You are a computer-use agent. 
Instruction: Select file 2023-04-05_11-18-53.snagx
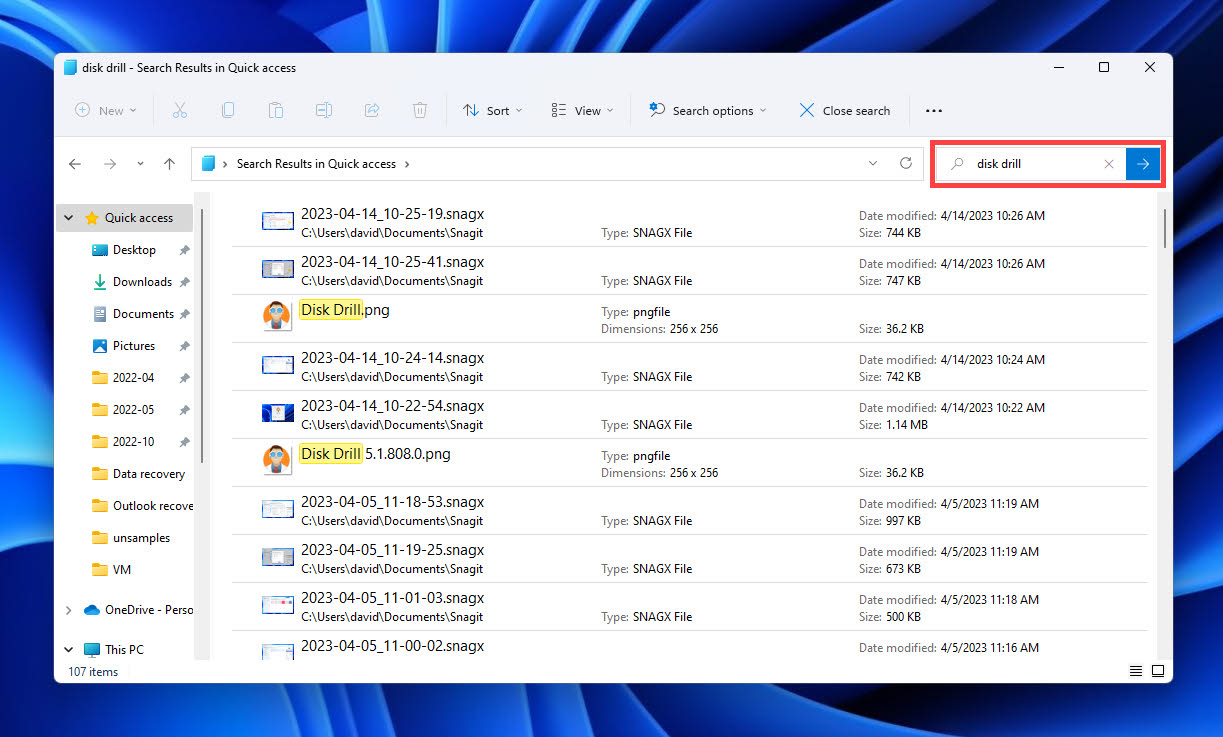[x=690, y=510]
